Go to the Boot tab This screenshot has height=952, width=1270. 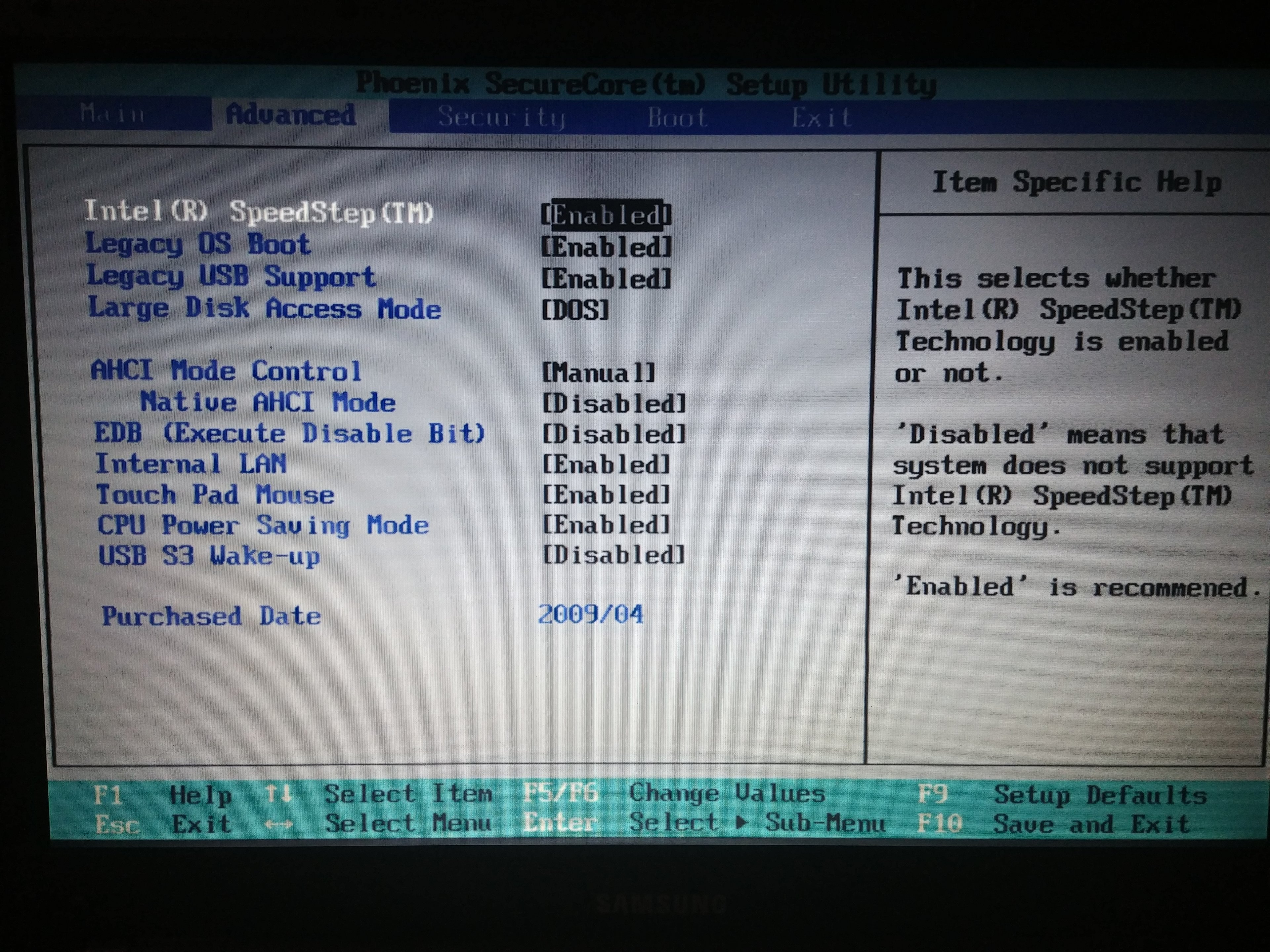[677, 118]
